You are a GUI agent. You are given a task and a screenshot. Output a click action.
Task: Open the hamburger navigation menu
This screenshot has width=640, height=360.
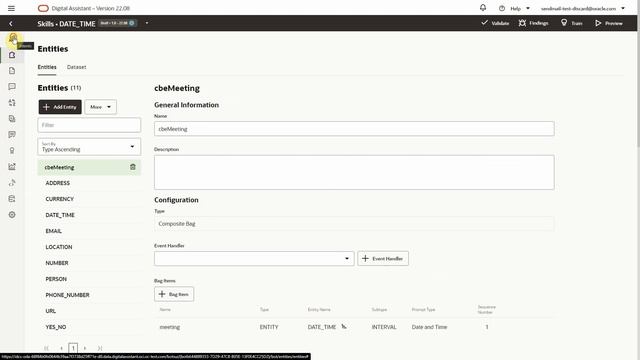(x=11, y=8)
